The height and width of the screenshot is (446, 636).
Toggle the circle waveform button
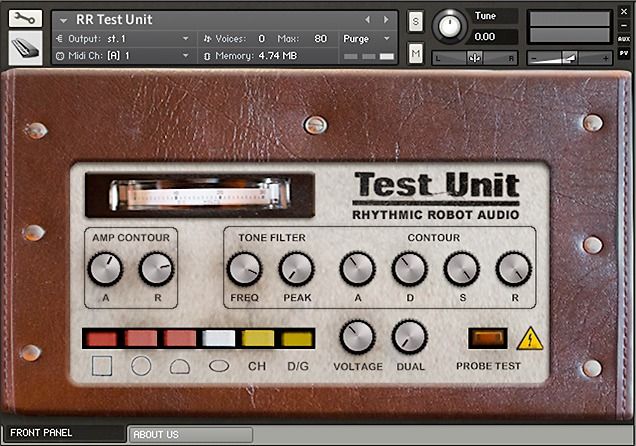pyautogui.click(x=141, y=339)
